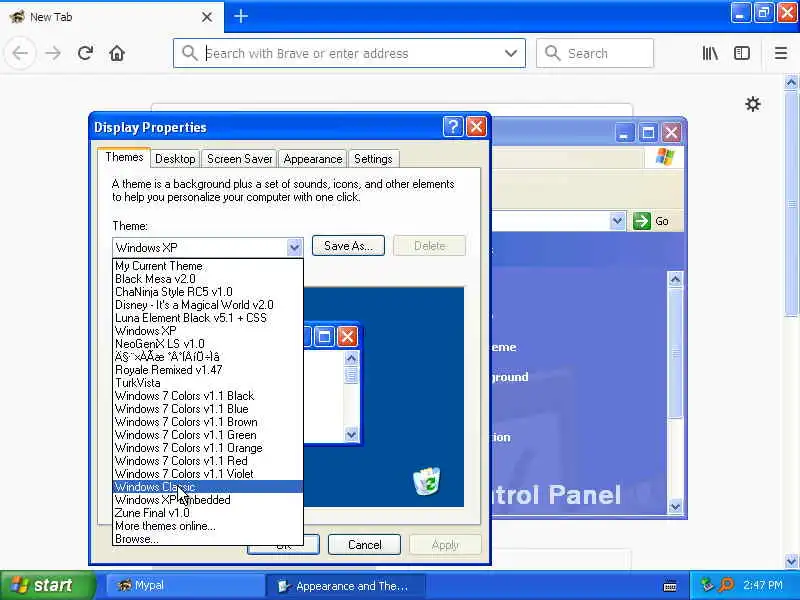The height and width of the screenshot is (600, 800).
Task: Go back in browser history
Action: click(x=20, y=53)
